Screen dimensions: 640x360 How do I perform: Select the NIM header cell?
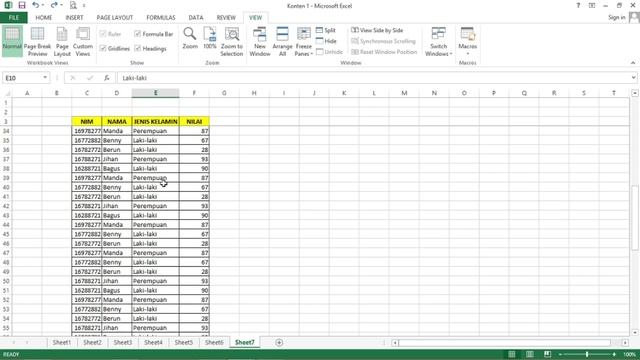[x=87, y=122]
